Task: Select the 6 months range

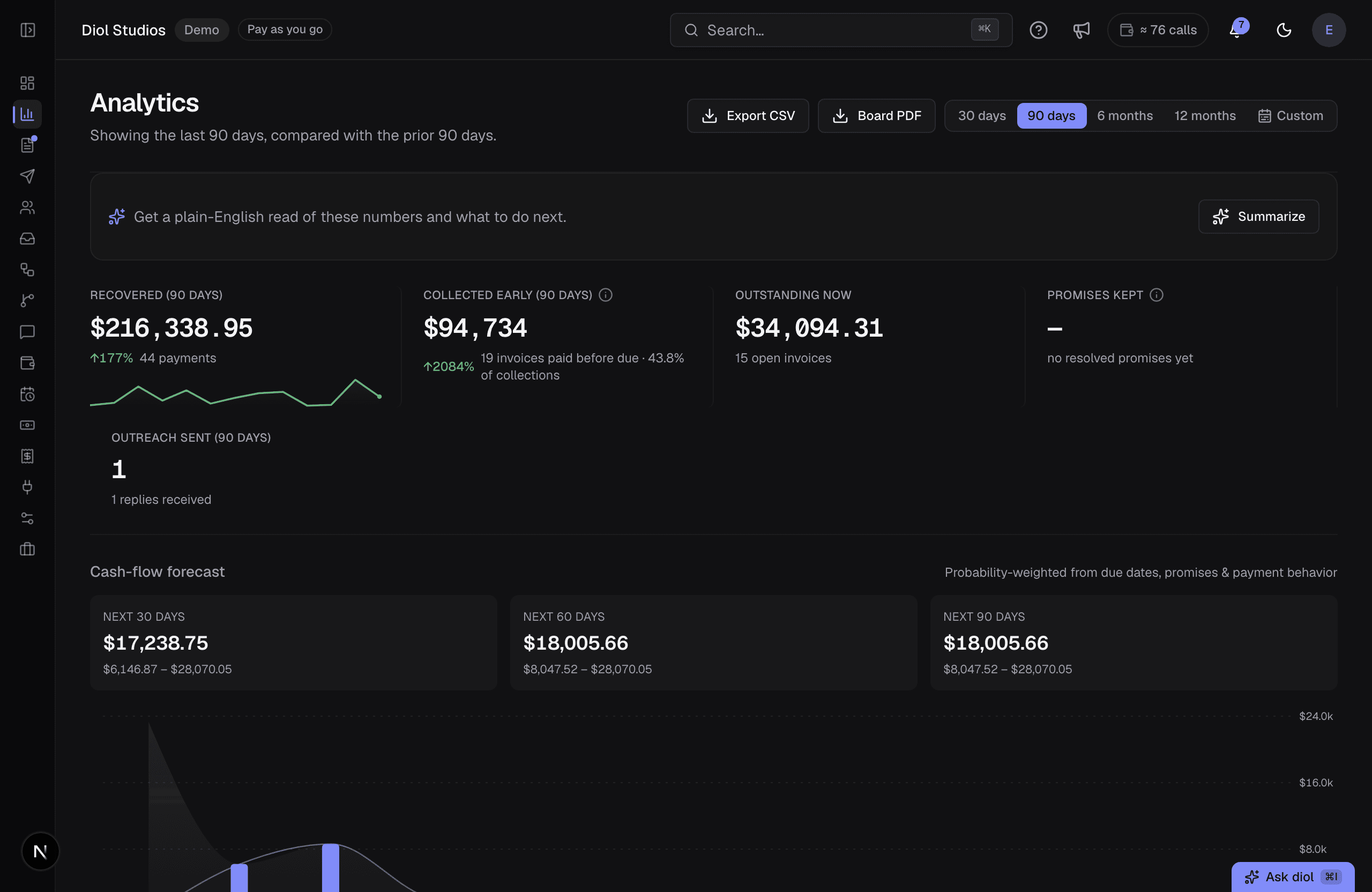Action: click(x=1125, y=116)
